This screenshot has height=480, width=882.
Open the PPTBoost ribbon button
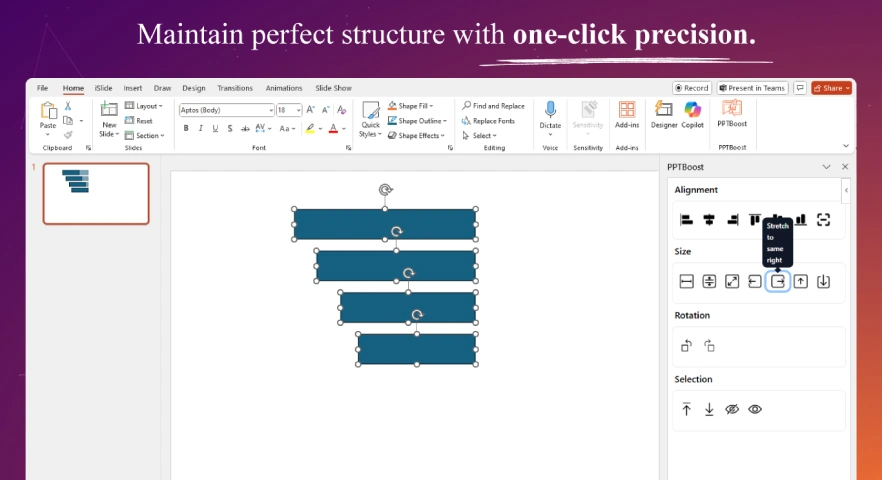click(732, 114)
